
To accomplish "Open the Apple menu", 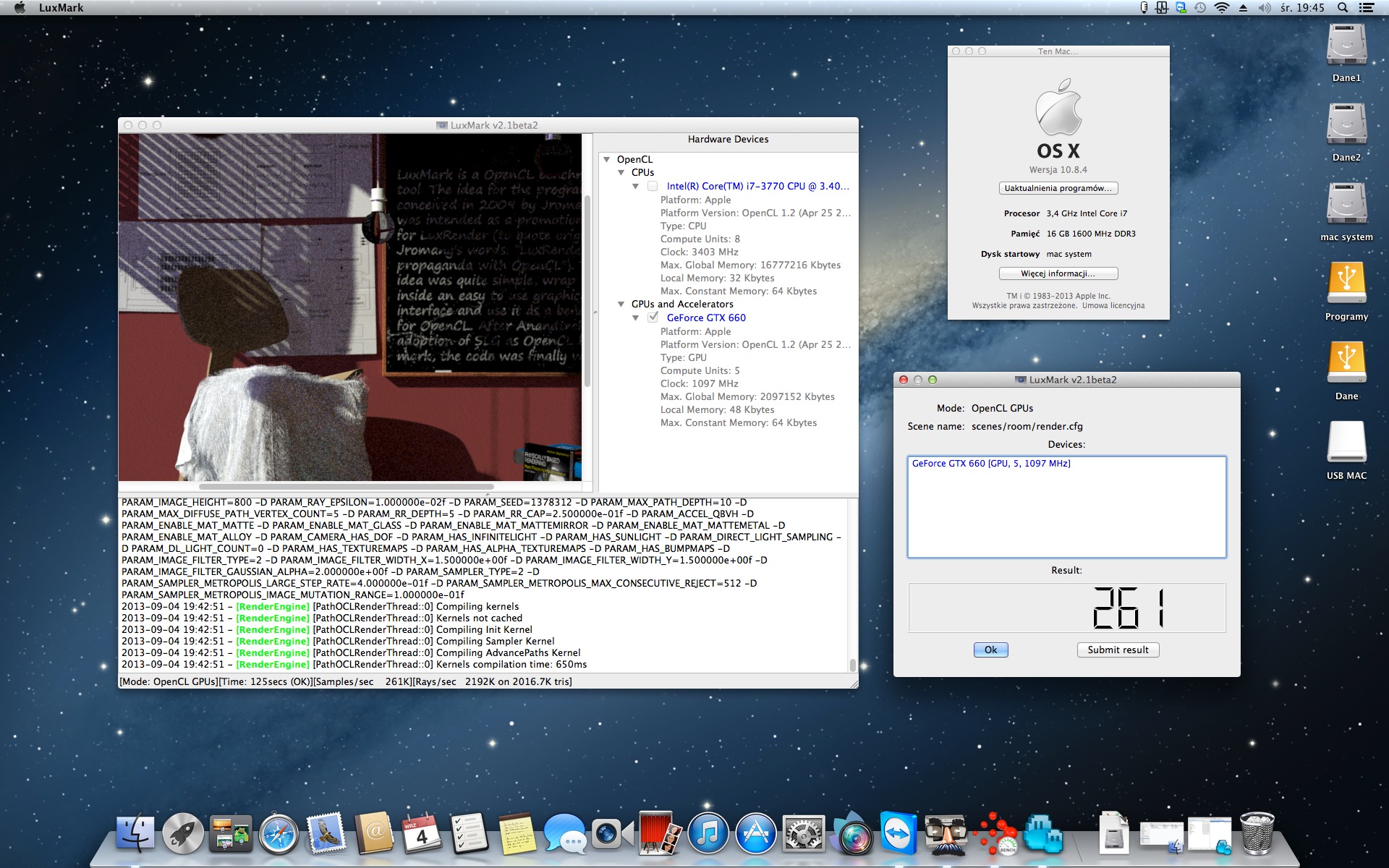I will click(x=20, y=8).
